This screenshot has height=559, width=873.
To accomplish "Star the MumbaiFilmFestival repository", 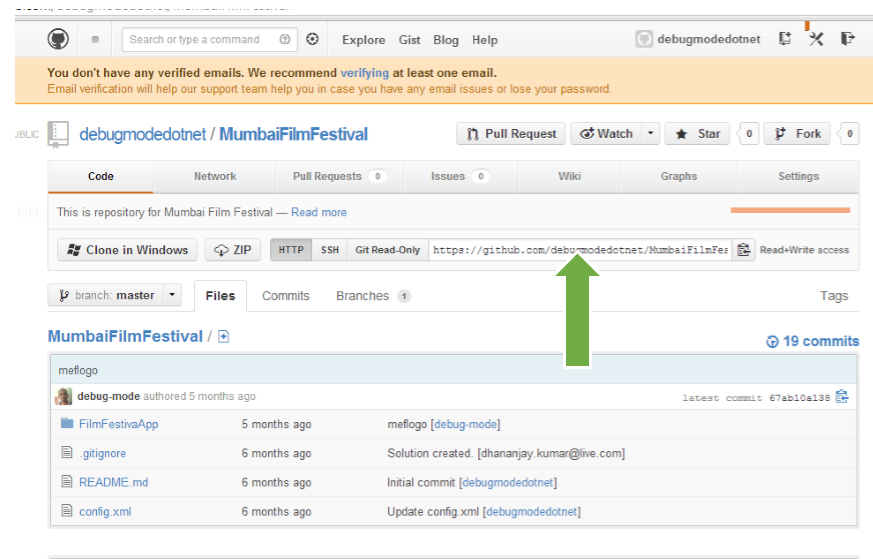I will 698,134.
